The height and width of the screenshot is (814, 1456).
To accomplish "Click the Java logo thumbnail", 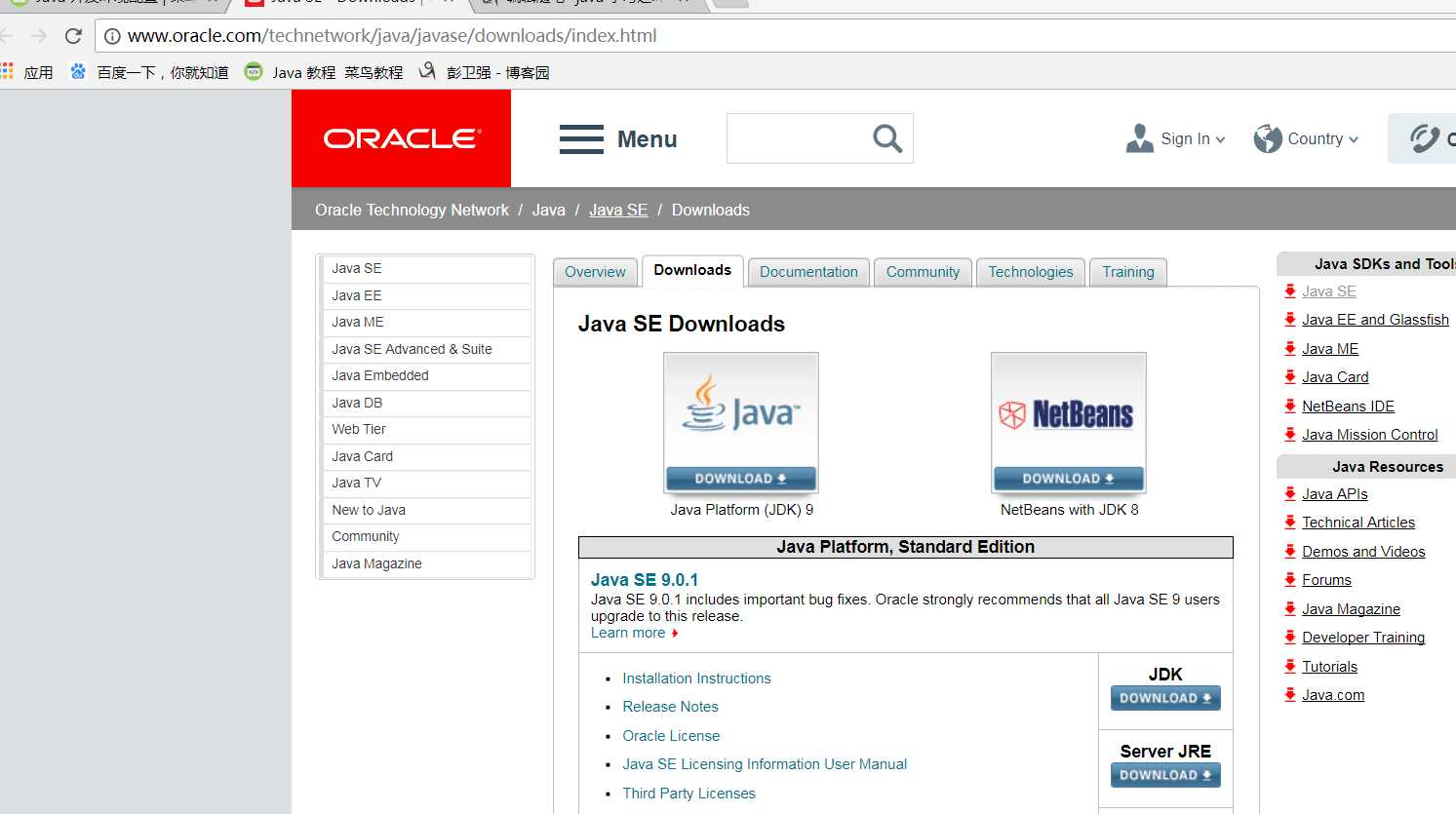I will tap(741, 410).
